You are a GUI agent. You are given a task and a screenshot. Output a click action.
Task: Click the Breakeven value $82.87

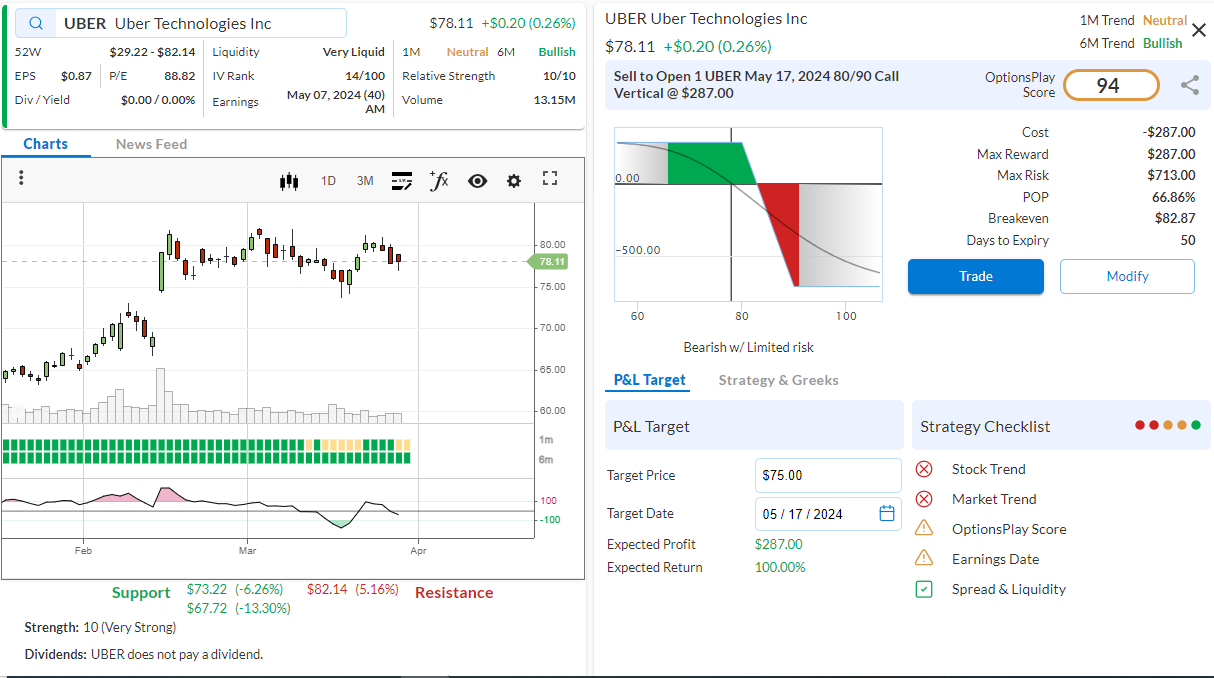tap(1175, 218)
